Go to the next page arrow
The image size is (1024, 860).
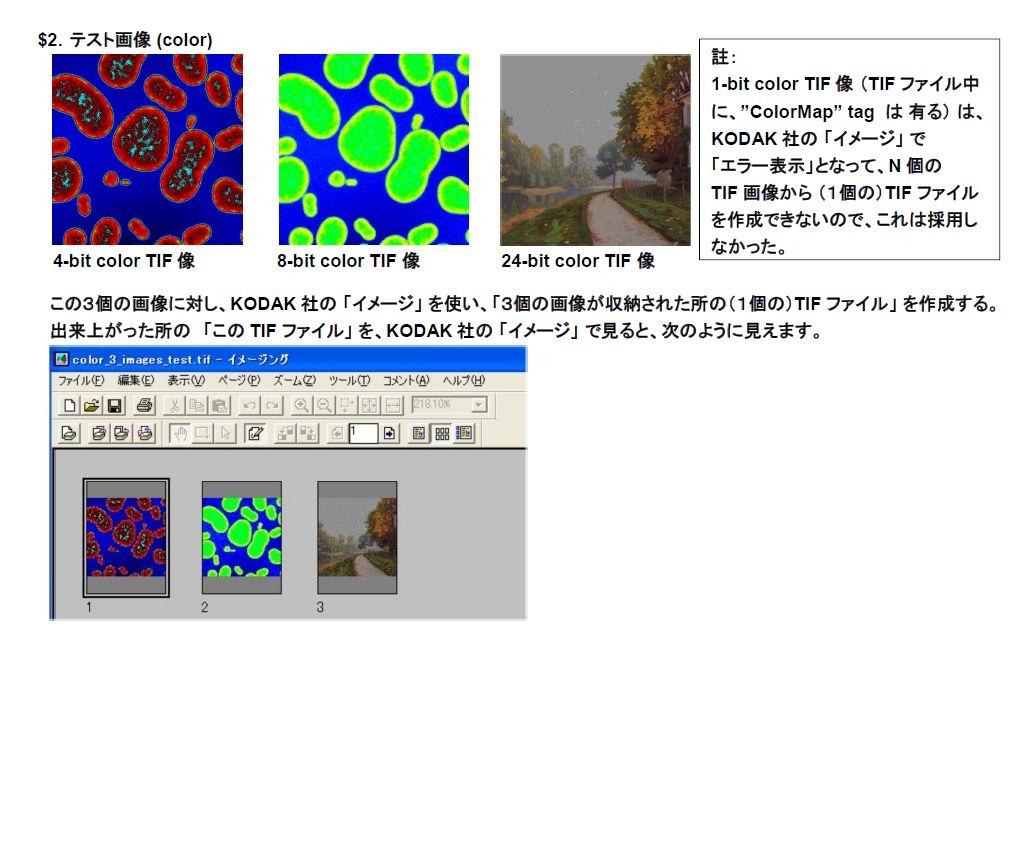pos(390,433)
